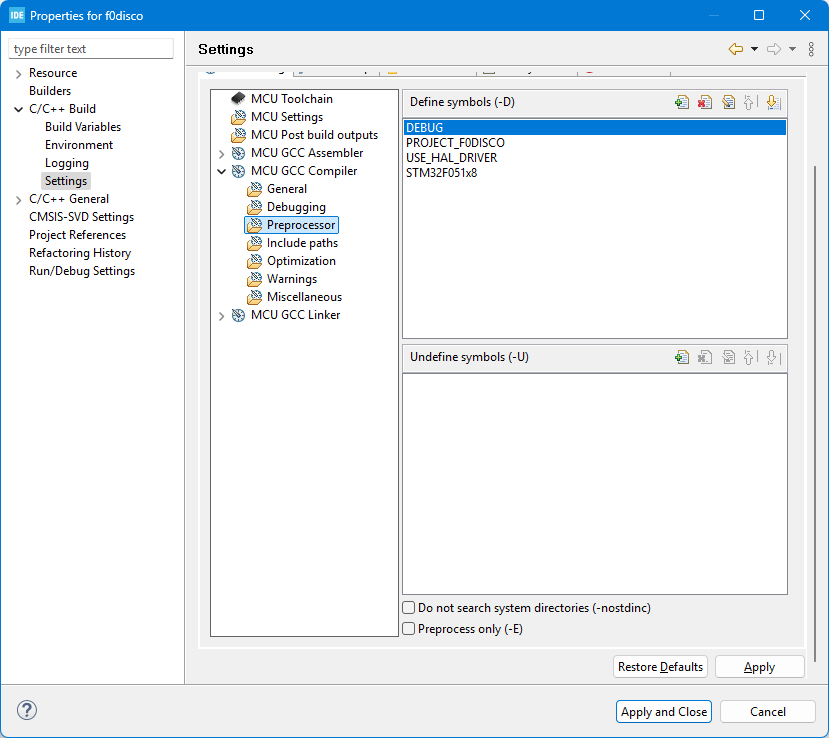Collapse MCU GCC Compiler options
Screen dimensions: 829x738
(222, 171)
